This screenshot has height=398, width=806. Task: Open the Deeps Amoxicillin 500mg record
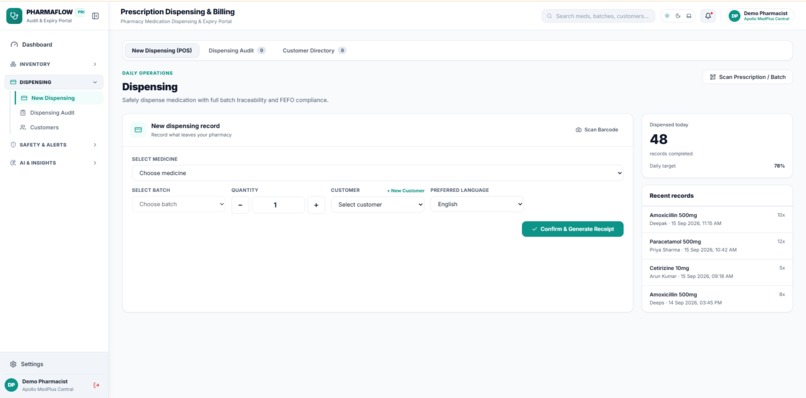click(717, 299)
